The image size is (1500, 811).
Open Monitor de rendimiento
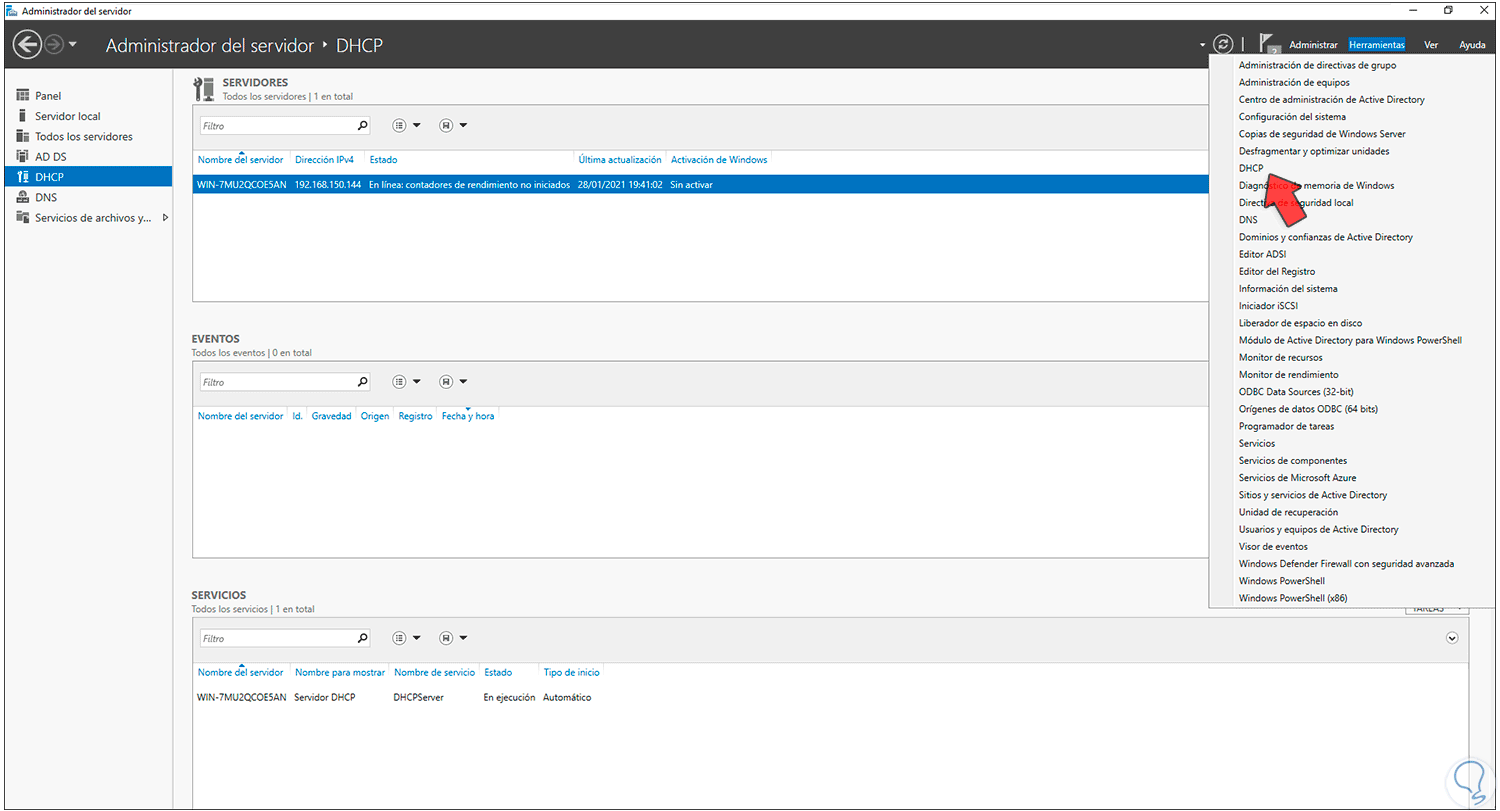1289,374
